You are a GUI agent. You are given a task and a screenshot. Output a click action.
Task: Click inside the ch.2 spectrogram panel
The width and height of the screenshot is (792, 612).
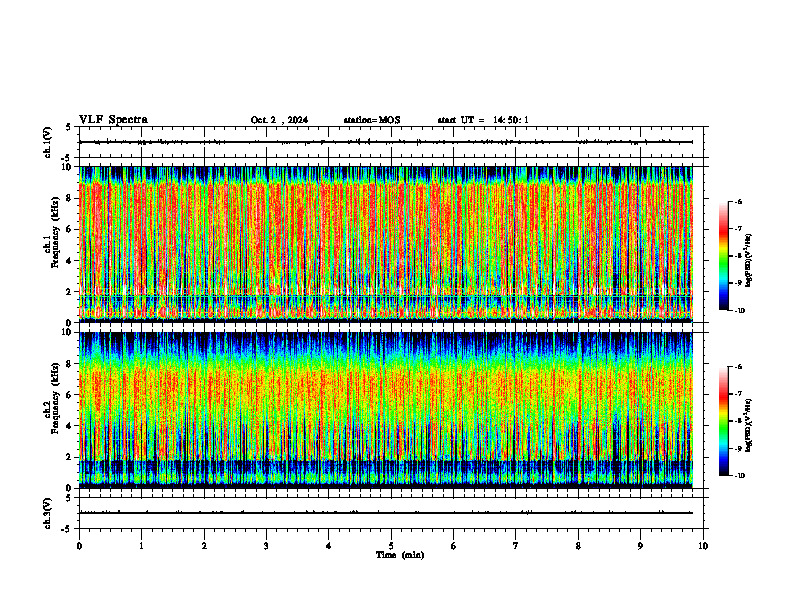click(x=386, y=410)
